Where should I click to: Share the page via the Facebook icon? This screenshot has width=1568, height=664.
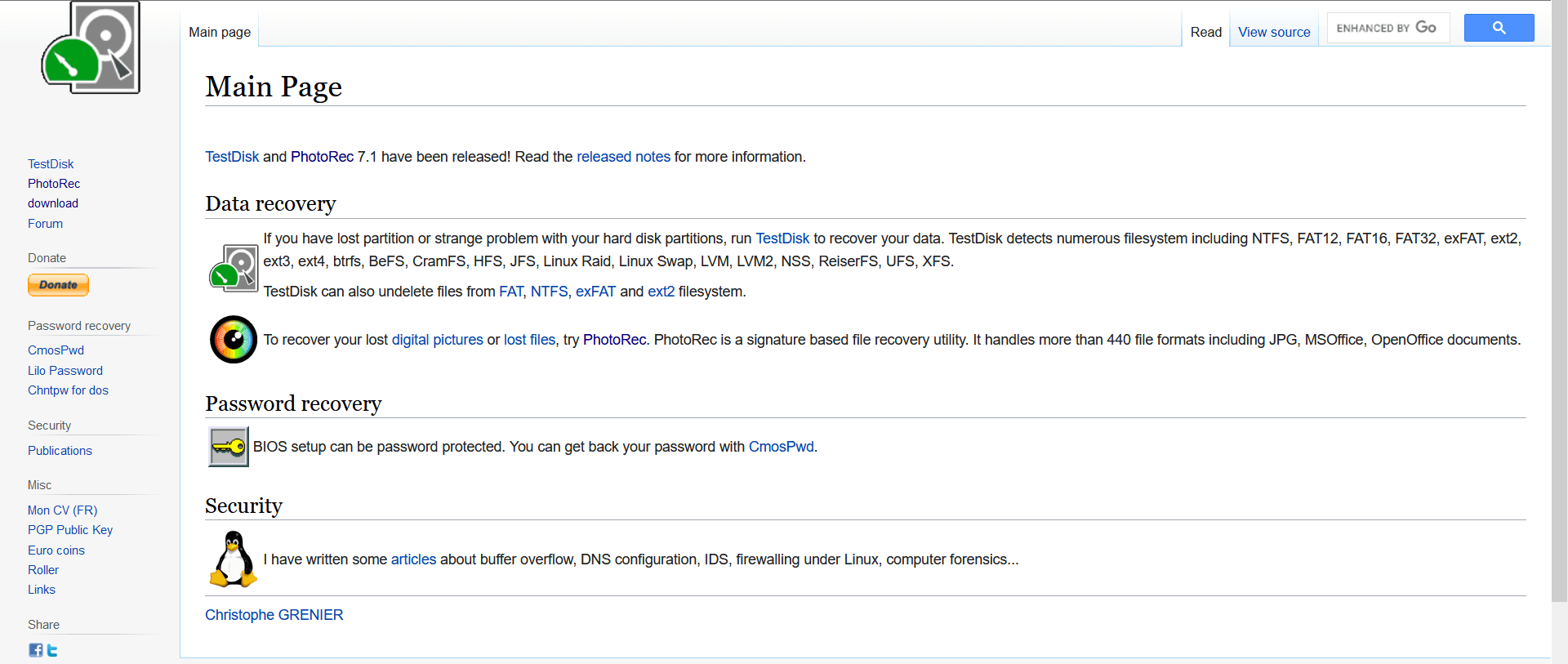pos(35,650)
